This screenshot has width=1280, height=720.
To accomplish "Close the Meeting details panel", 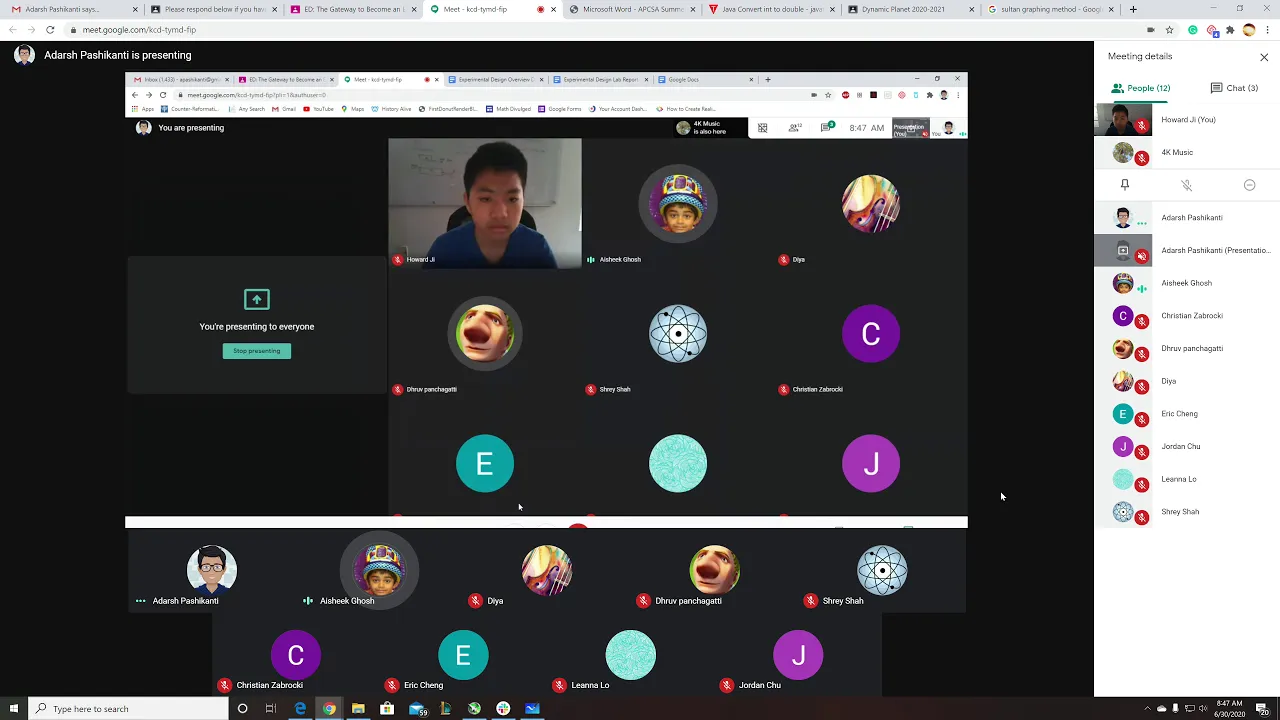I will (1264, 57).
